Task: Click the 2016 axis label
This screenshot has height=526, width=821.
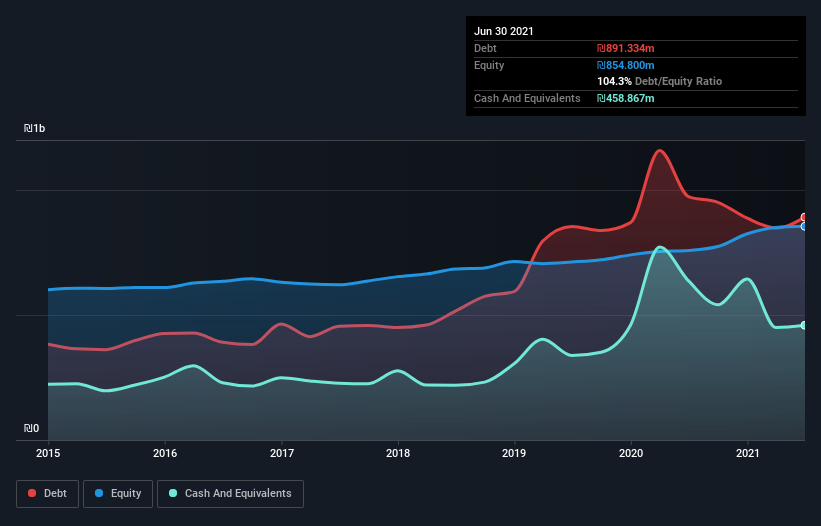Action: pos(165,453)
